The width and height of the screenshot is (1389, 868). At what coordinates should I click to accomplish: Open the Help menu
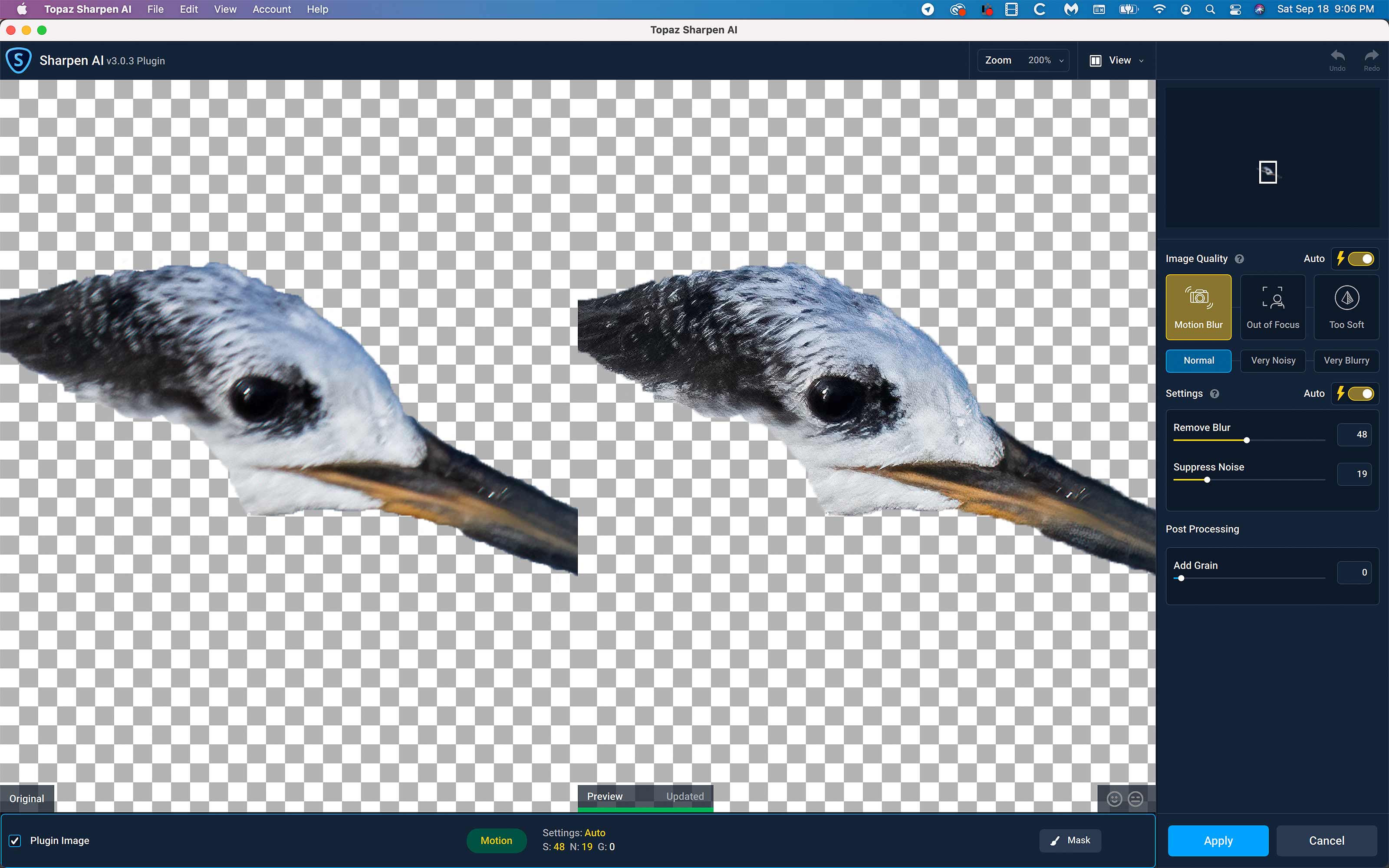tap(317, 9)
